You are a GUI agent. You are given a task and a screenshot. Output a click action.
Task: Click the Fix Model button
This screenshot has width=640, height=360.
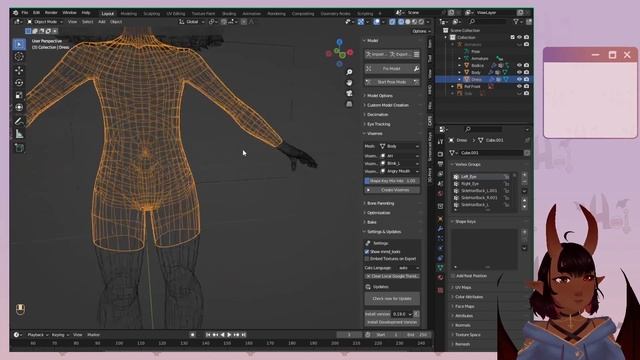pos(388,69)
